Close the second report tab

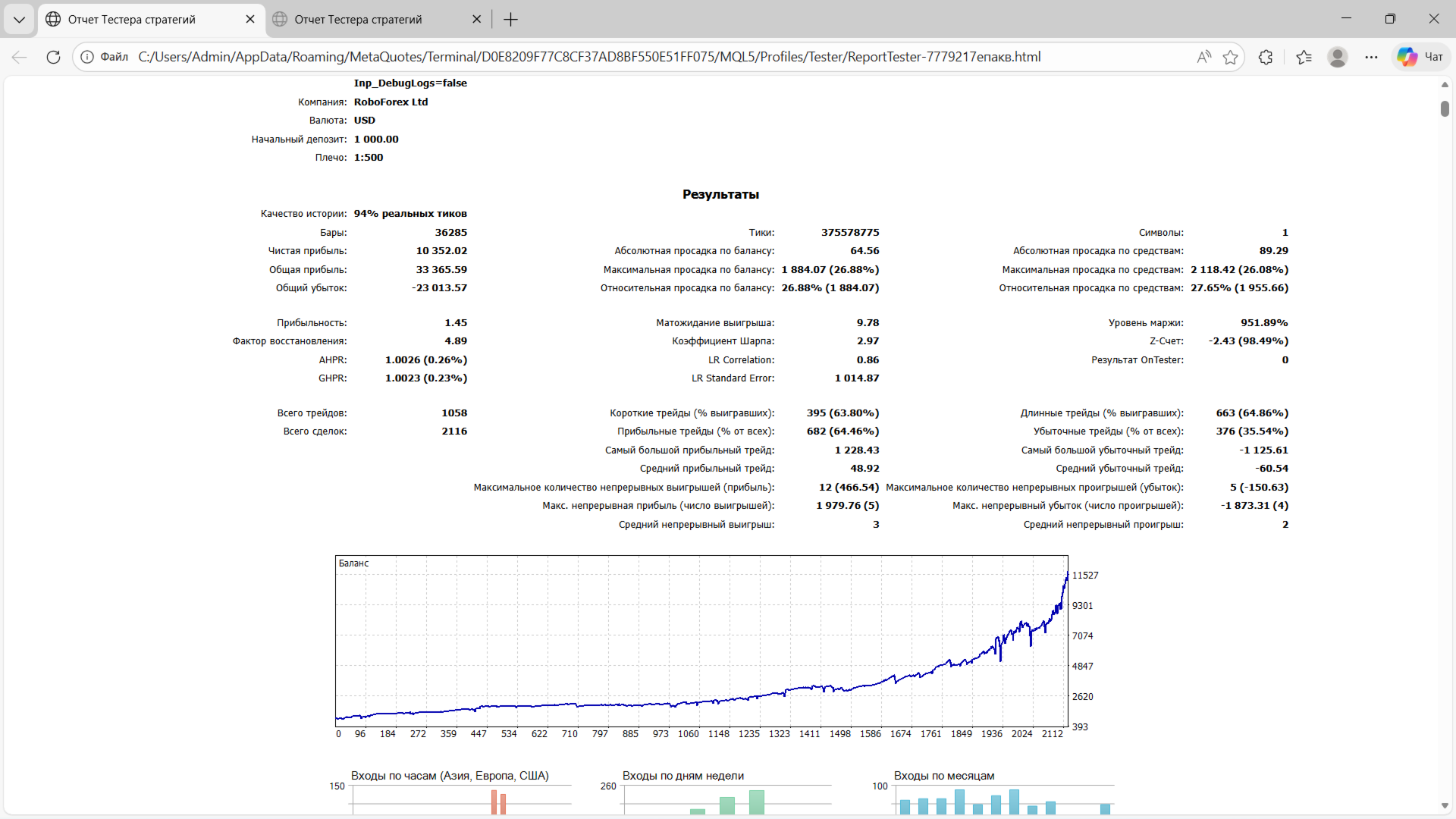coord(476,19)
